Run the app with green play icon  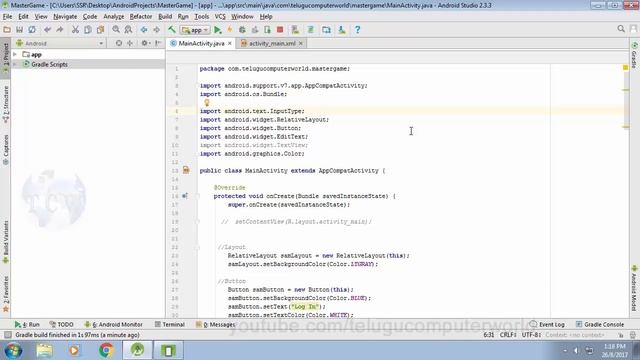(218, 30)
